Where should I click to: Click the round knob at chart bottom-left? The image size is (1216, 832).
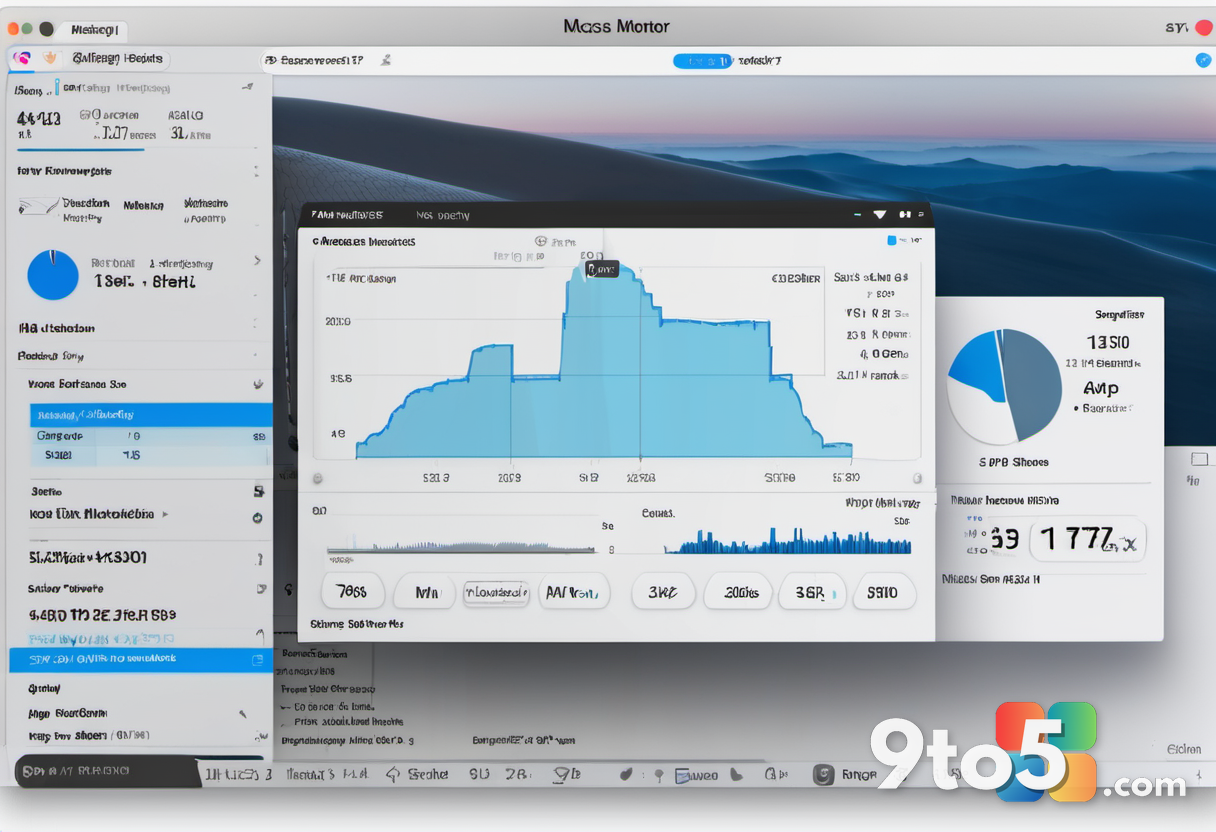coord(317,478)
